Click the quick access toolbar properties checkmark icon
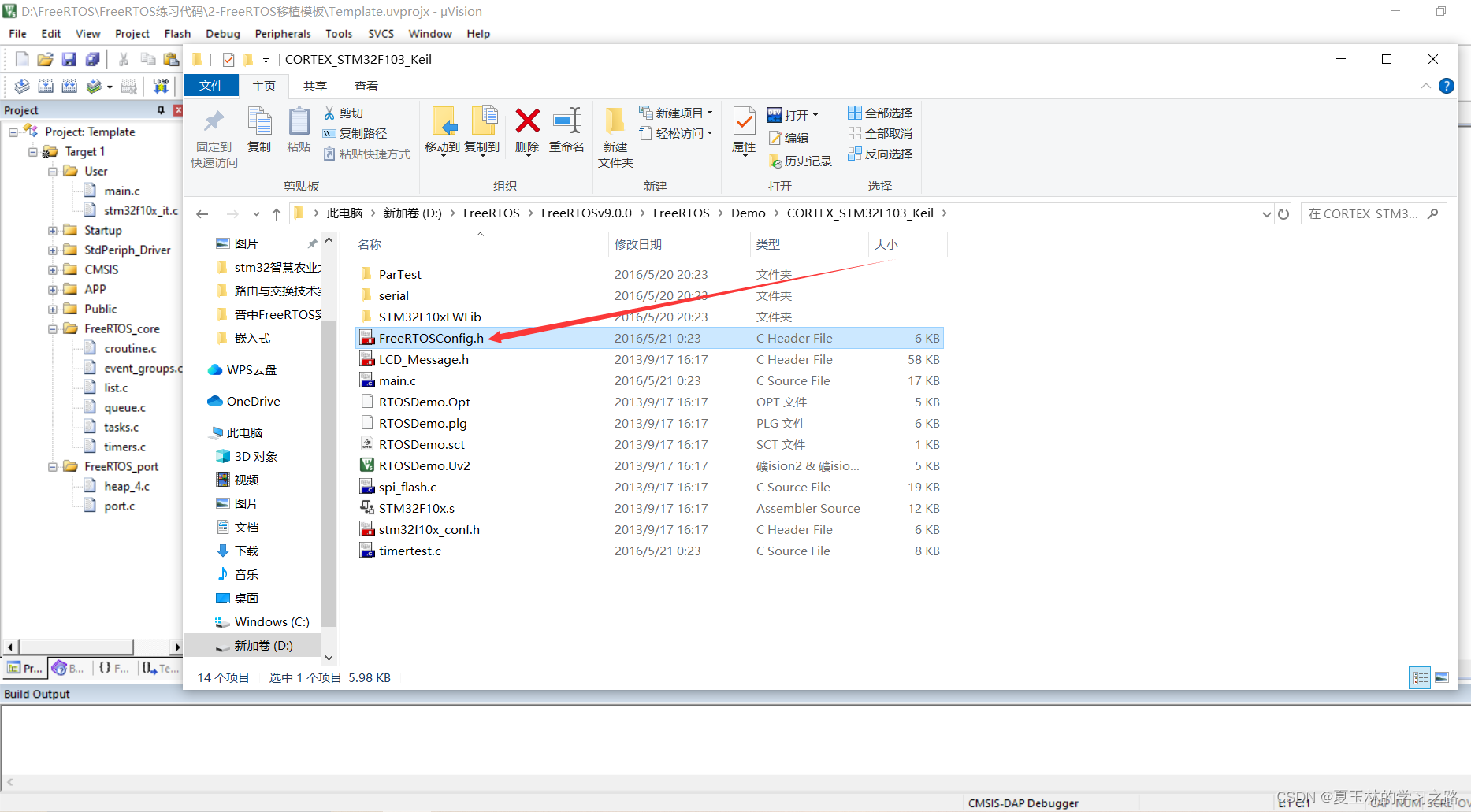 click(228, 59)
